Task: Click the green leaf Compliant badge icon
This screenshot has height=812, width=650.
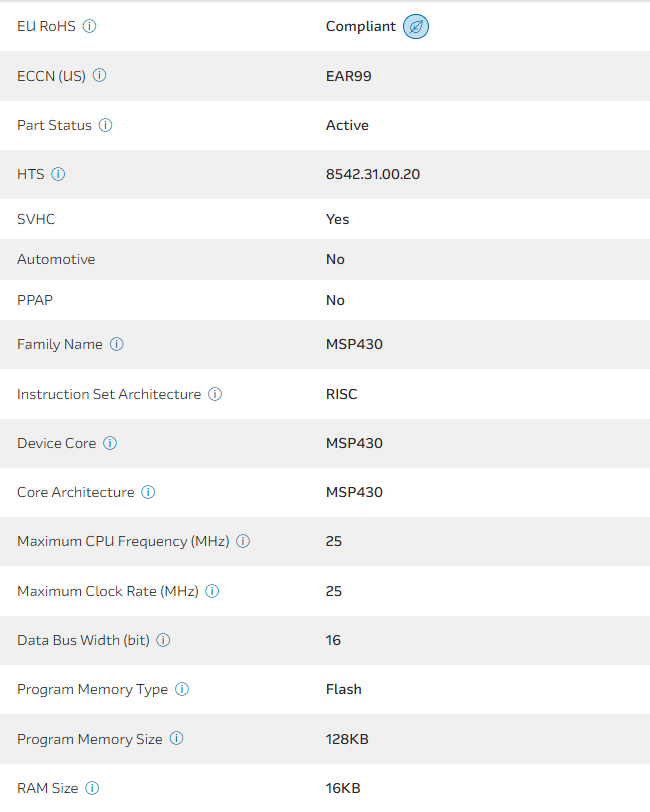Action: (x=416, y=27)
